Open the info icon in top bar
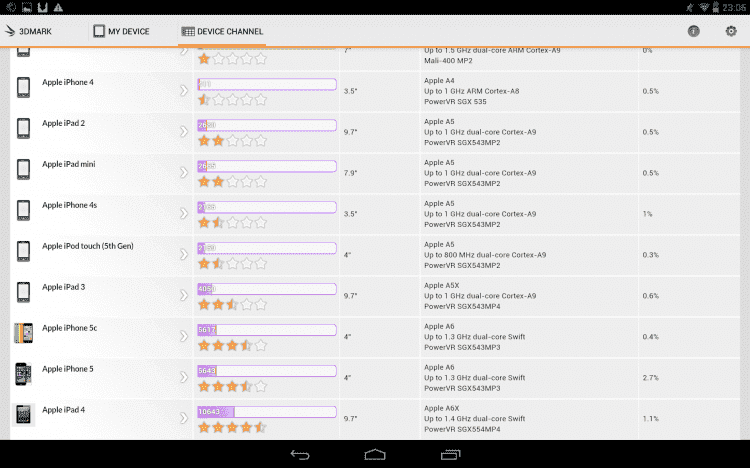750x468 pixels. 694,32
